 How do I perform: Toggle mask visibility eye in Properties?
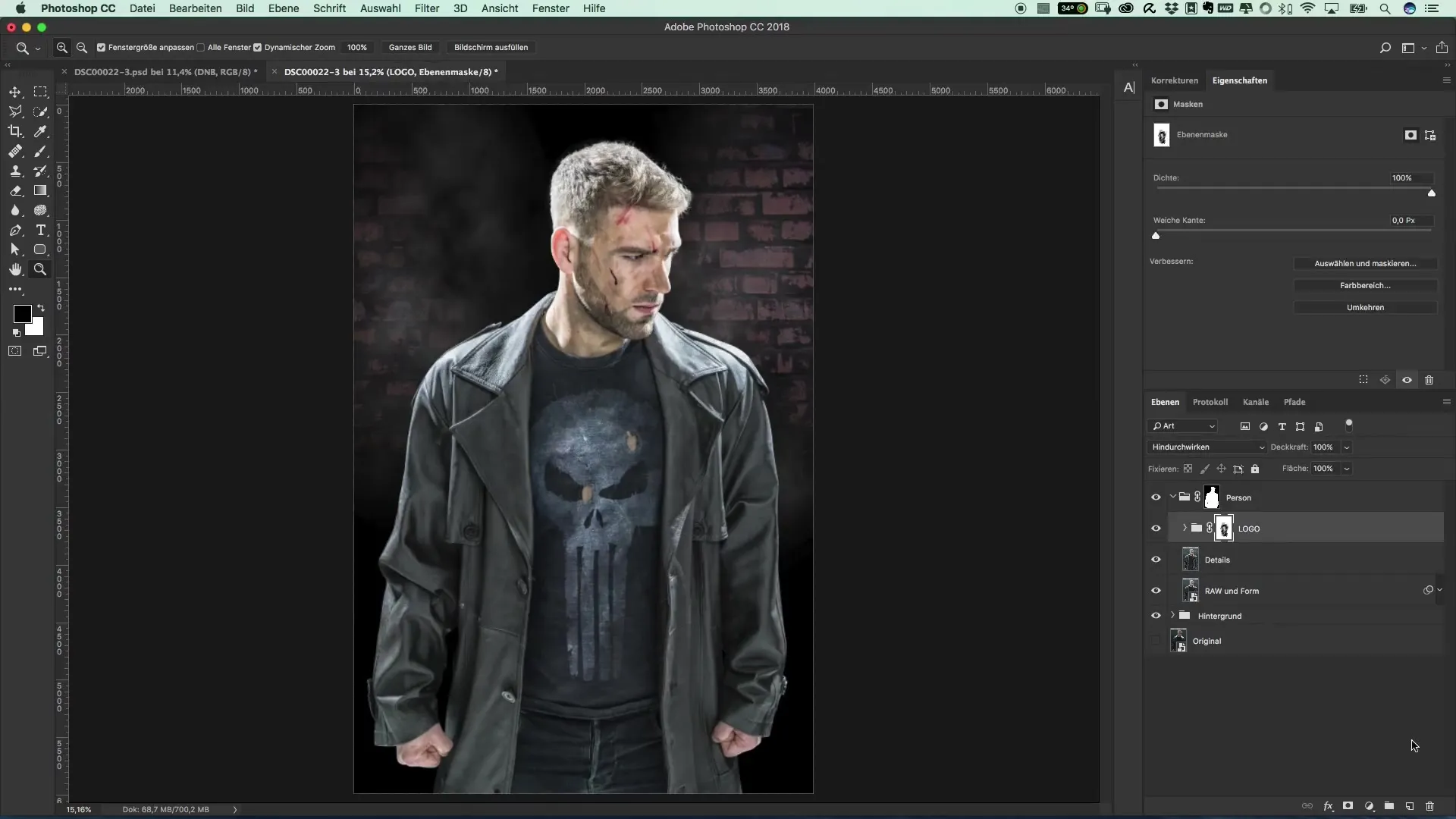(x=1407, y=380)
